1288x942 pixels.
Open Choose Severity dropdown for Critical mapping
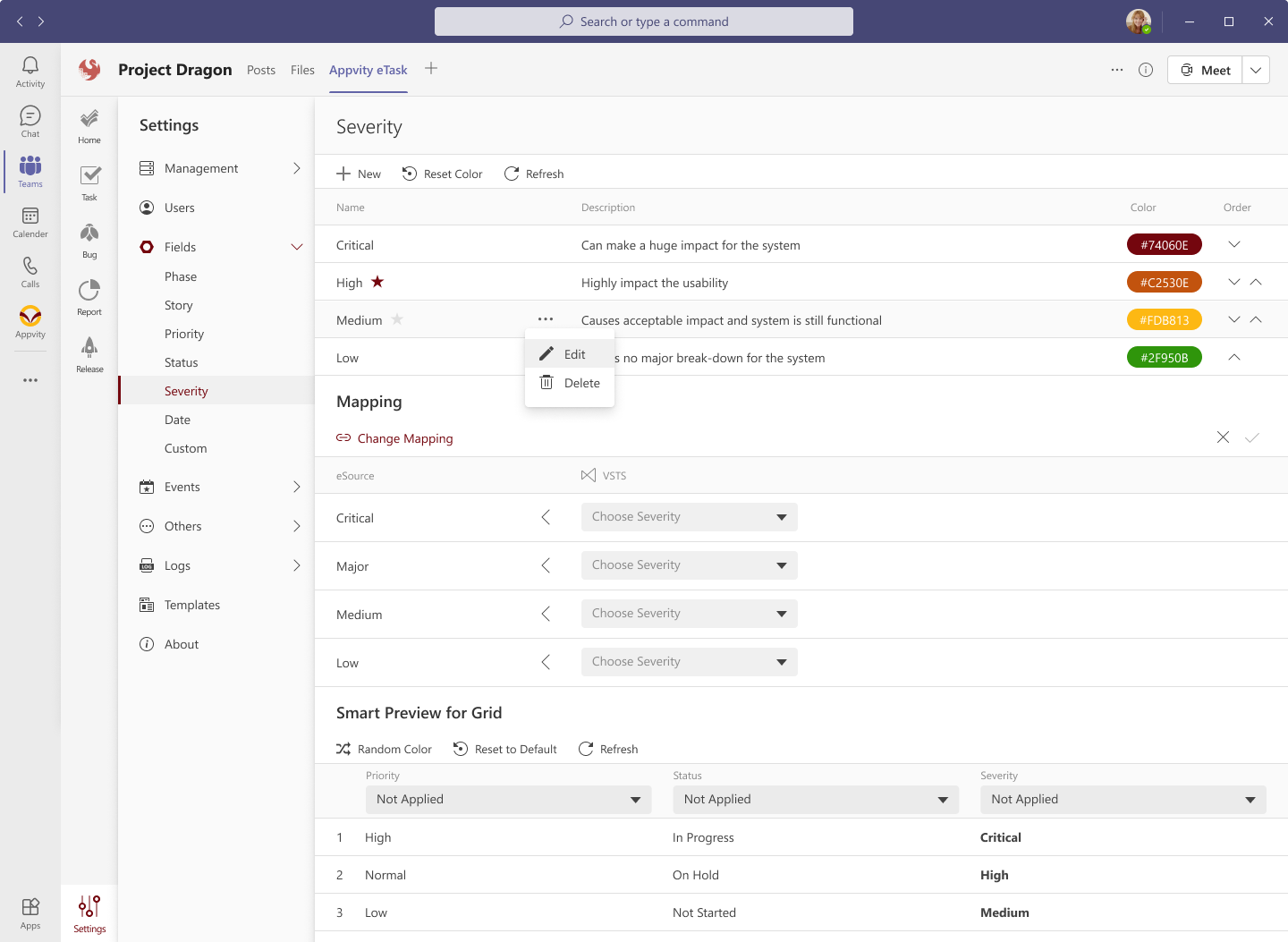(689, 517)
